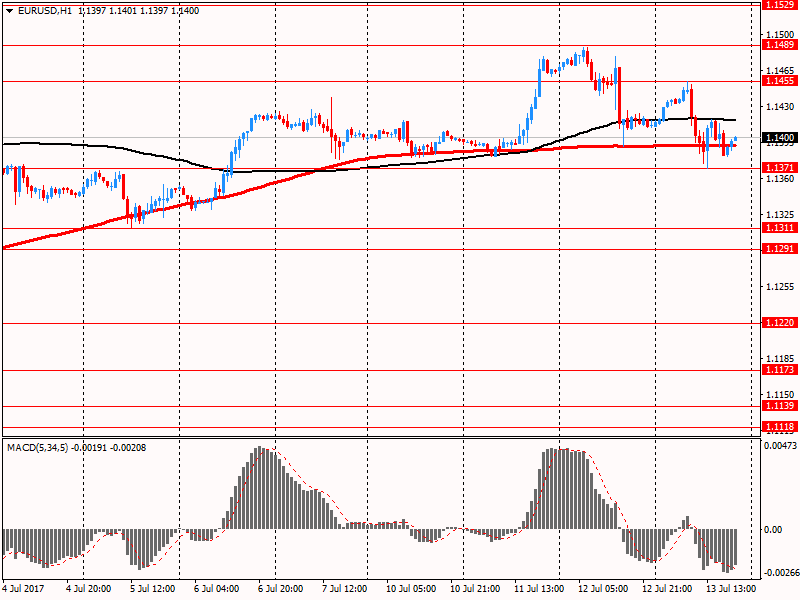Image resolution: width=800 pixels, height=600 pixels.
Task: Click the 1.1185 price scale value
Action: coord(780,358)
